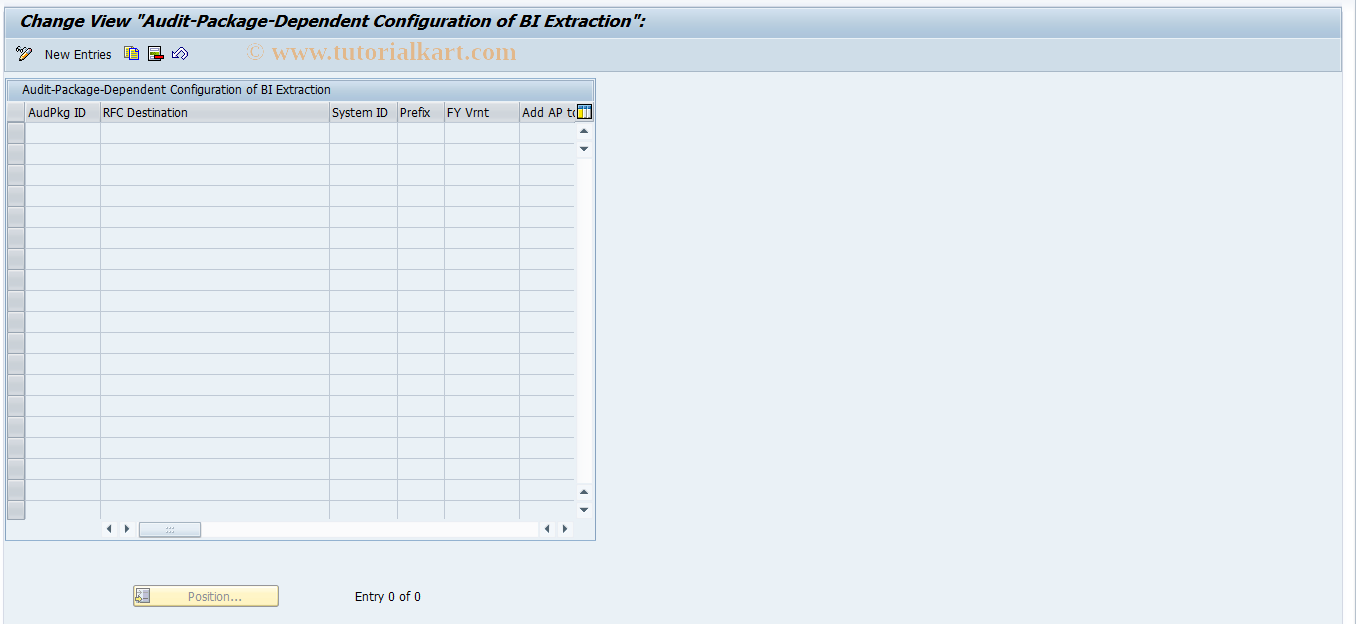Click the horizontal scrollbar thumb handle

point(170,529)
